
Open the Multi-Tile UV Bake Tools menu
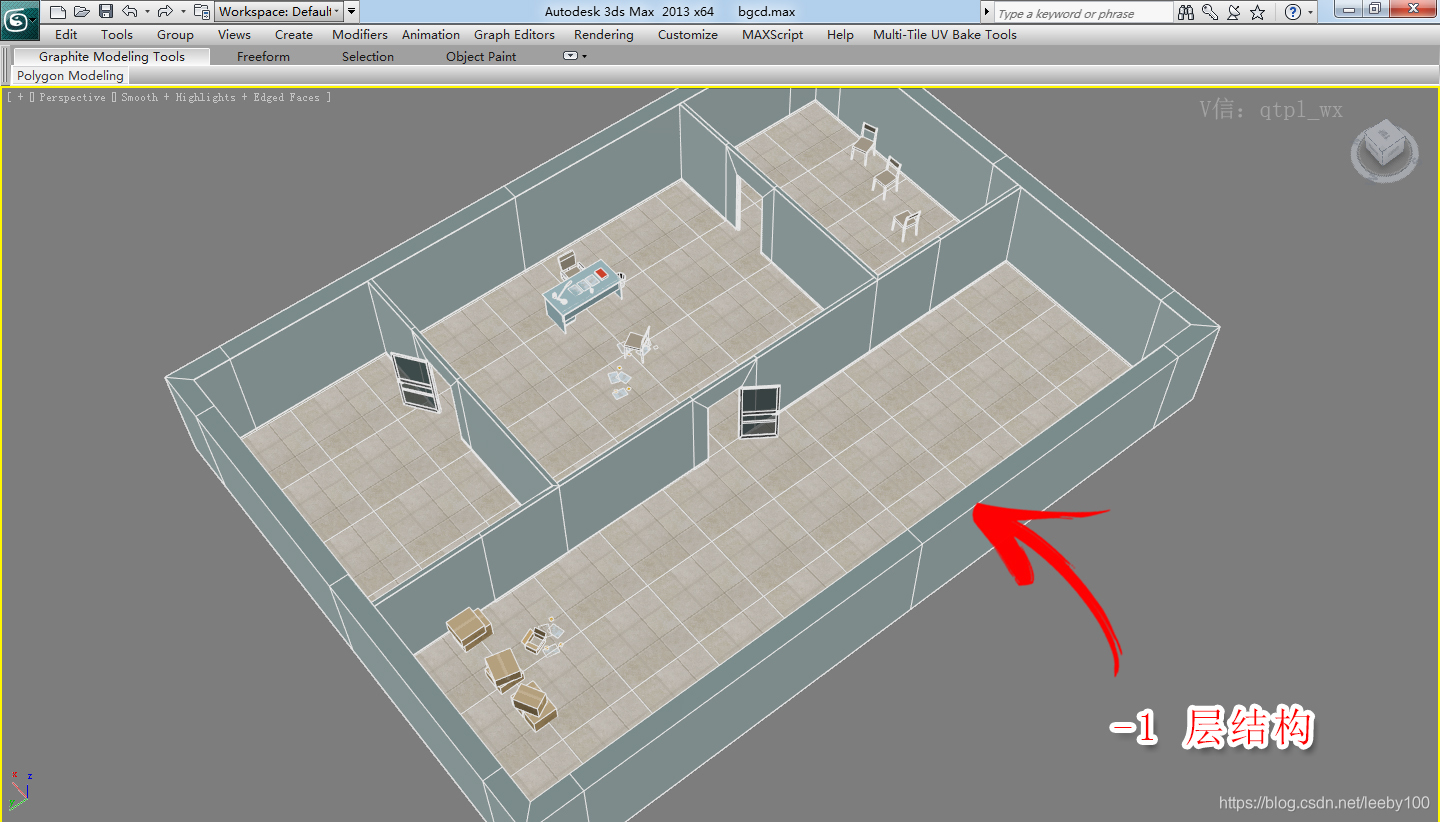pyautogui.click(x=945, y=34)
